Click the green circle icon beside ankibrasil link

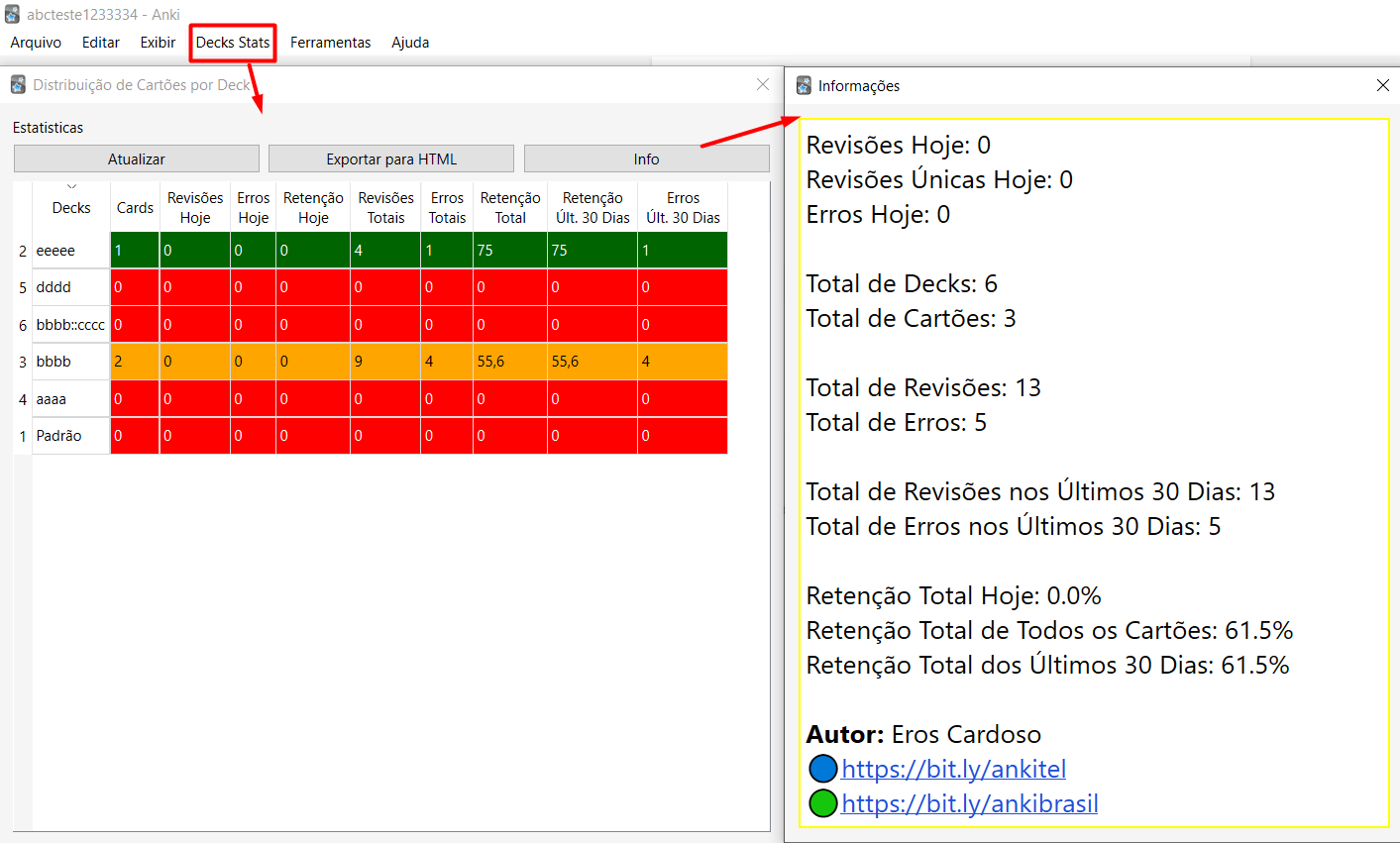point(823,803)
